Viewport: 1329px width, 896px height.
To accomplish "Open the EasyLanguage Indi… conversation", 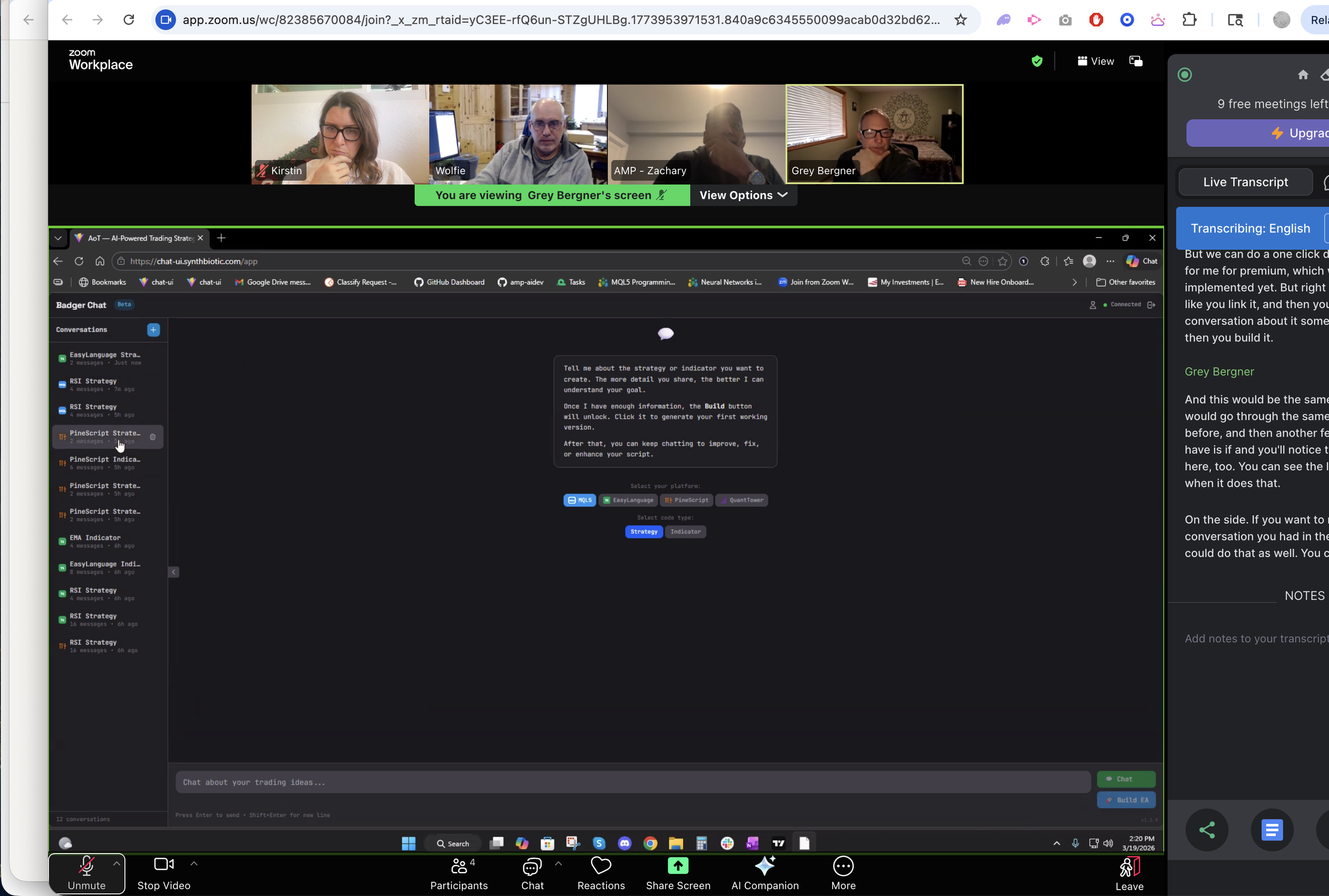I will [x=108, y=568].
